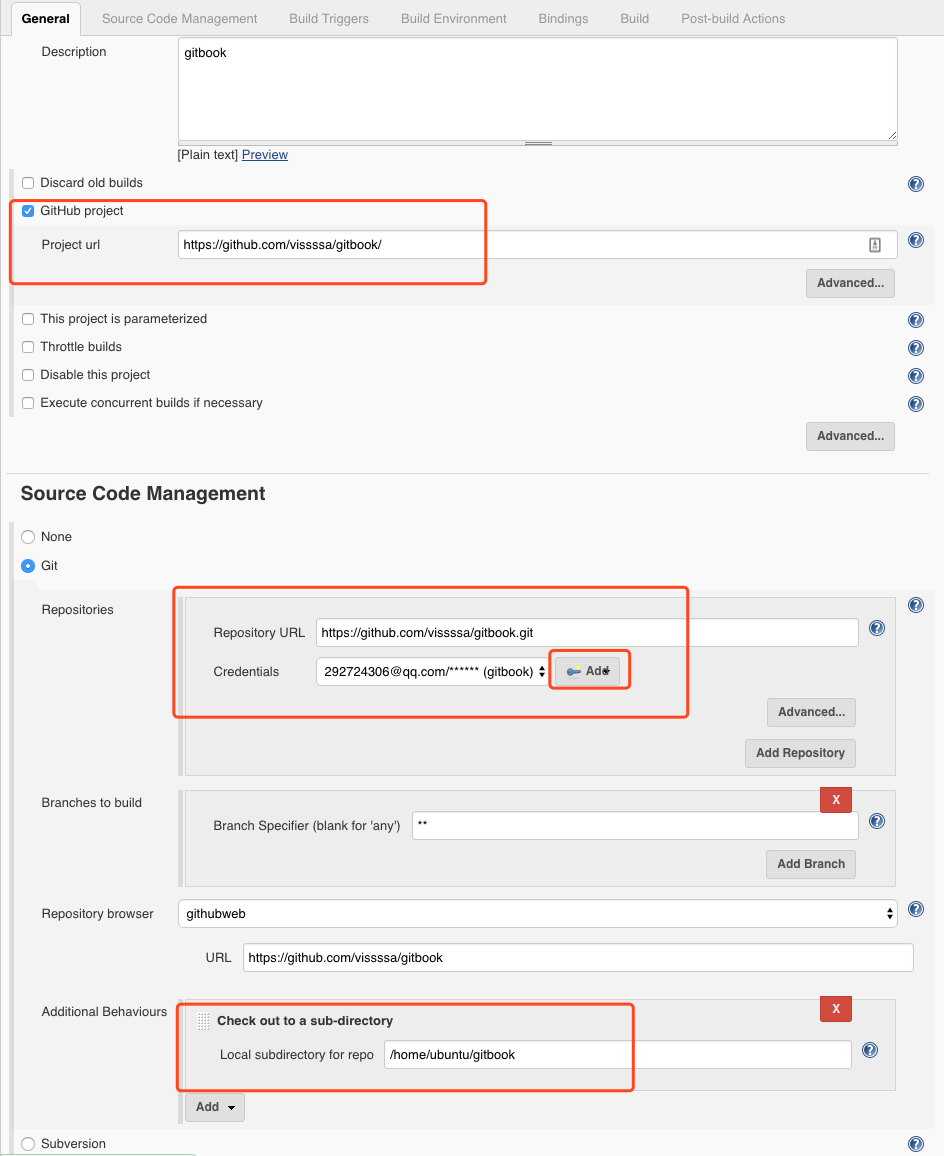The image size is (944, 1156).
Task: Uncheck the GitHub project checkbox
Action: coord(28,211)
